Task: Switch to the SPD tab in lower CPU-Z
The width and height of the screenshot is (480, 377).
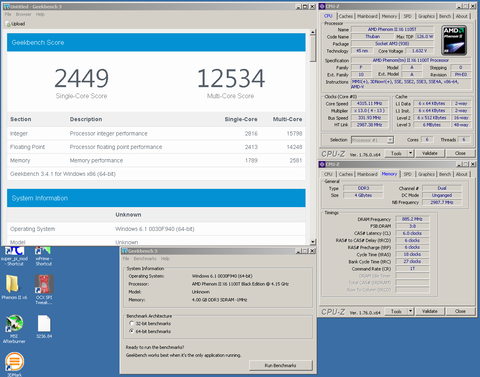Action: tap(407, 174)
